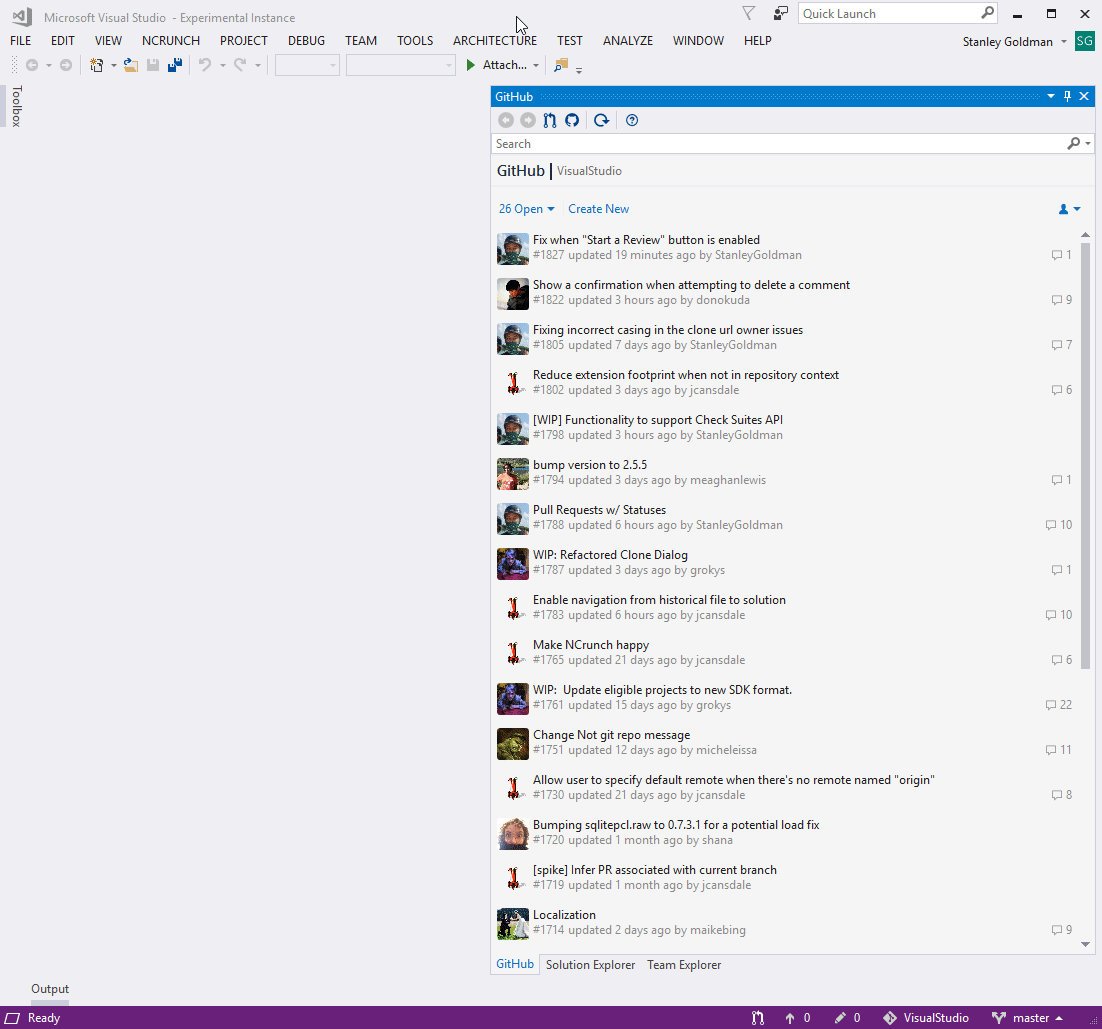Click the Attach... start button
1102x1029 pixels.
point(496,65)
